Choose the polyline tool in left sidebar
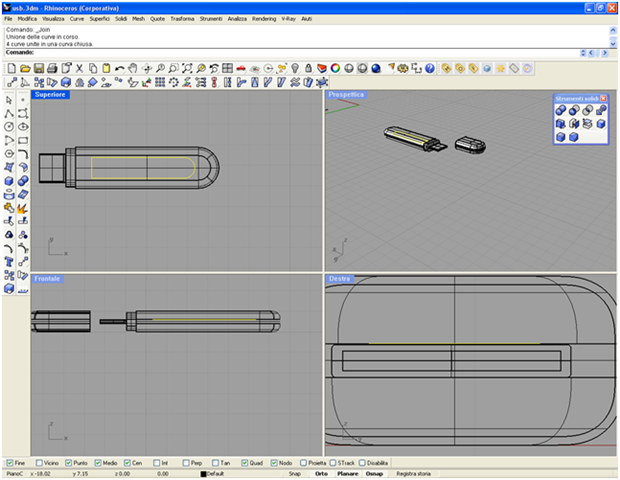This screenshot has width=620, height=480. tap(9, 113)
